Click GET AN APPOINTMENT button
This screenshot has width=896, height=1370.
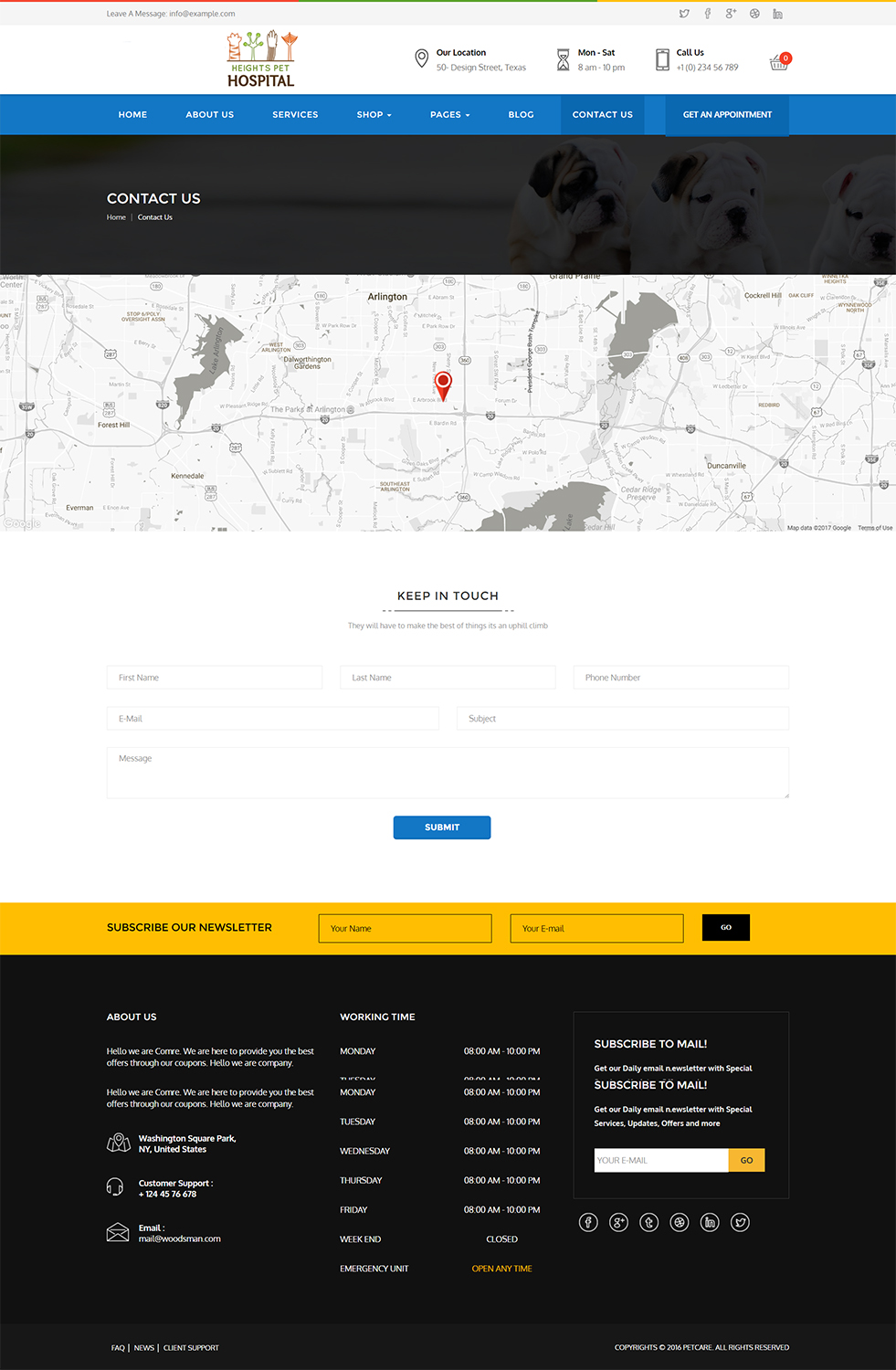pos(725,114)
